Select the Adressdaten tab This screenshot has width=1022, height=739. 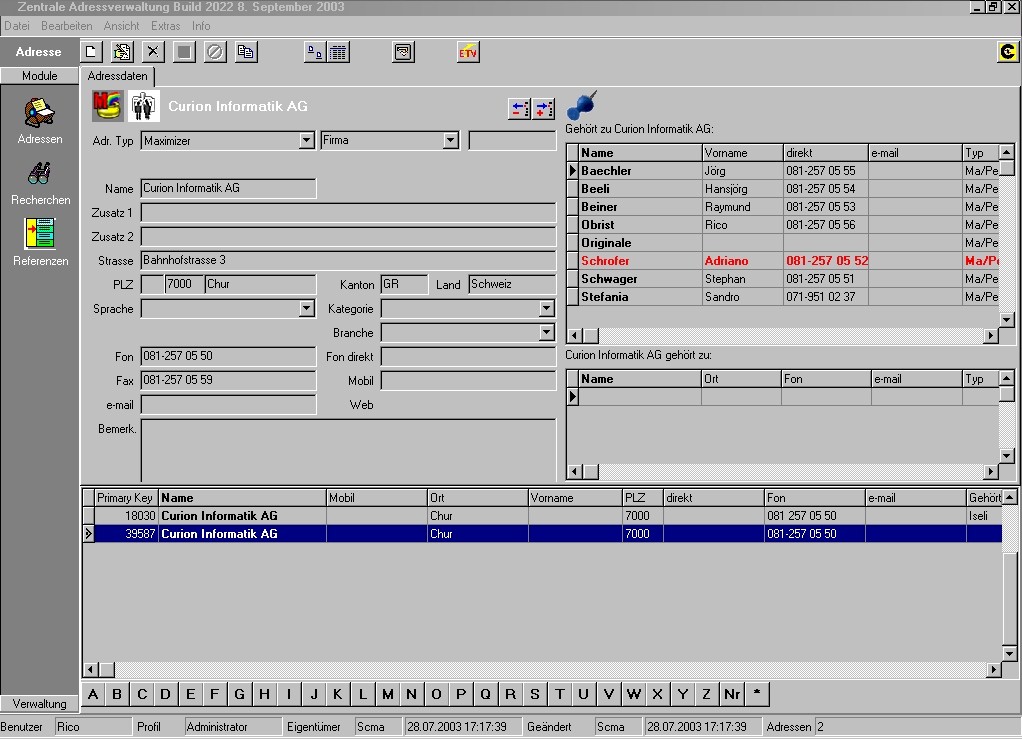point(117,76)
